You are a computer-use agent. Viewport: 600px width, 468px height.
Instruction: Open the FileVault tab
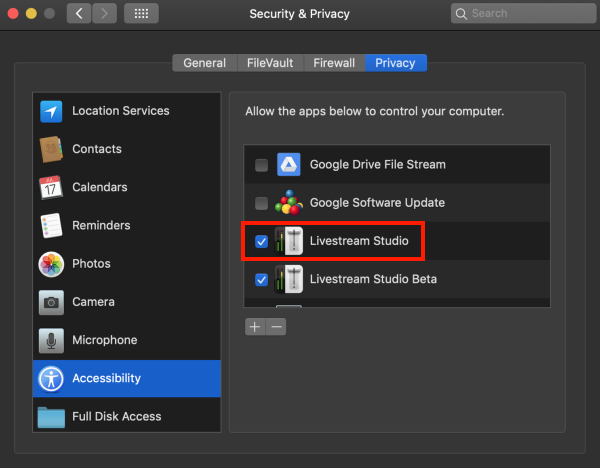(270, 63)
